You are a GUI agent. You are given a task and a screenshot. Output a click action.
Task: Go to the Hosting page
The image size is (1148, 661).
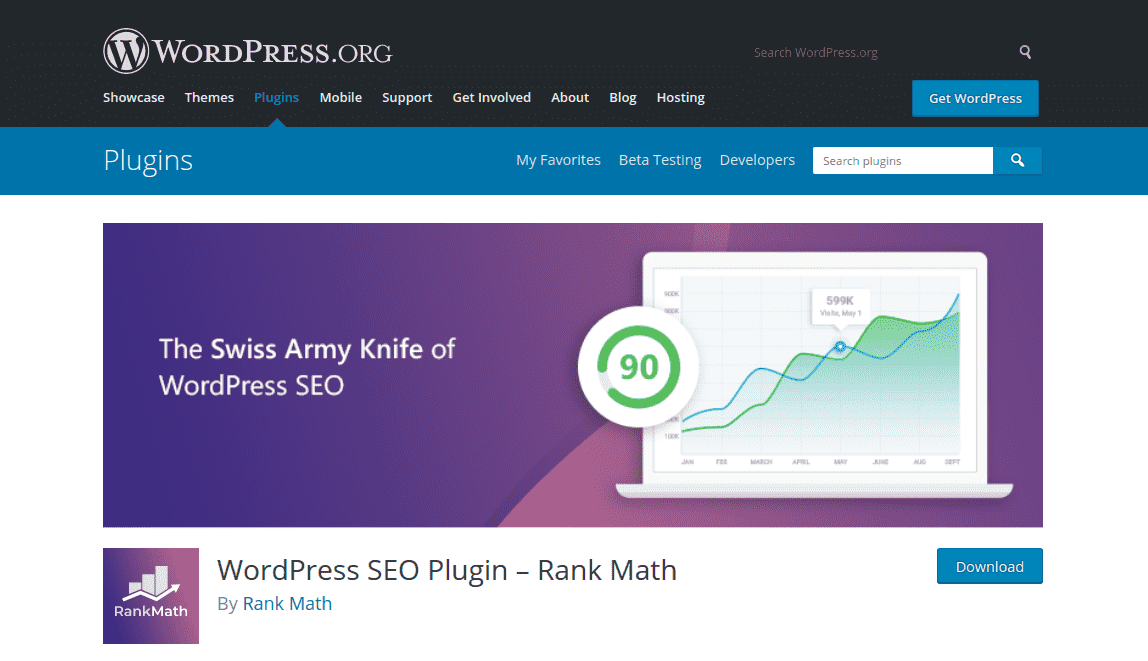click(681, 97)
